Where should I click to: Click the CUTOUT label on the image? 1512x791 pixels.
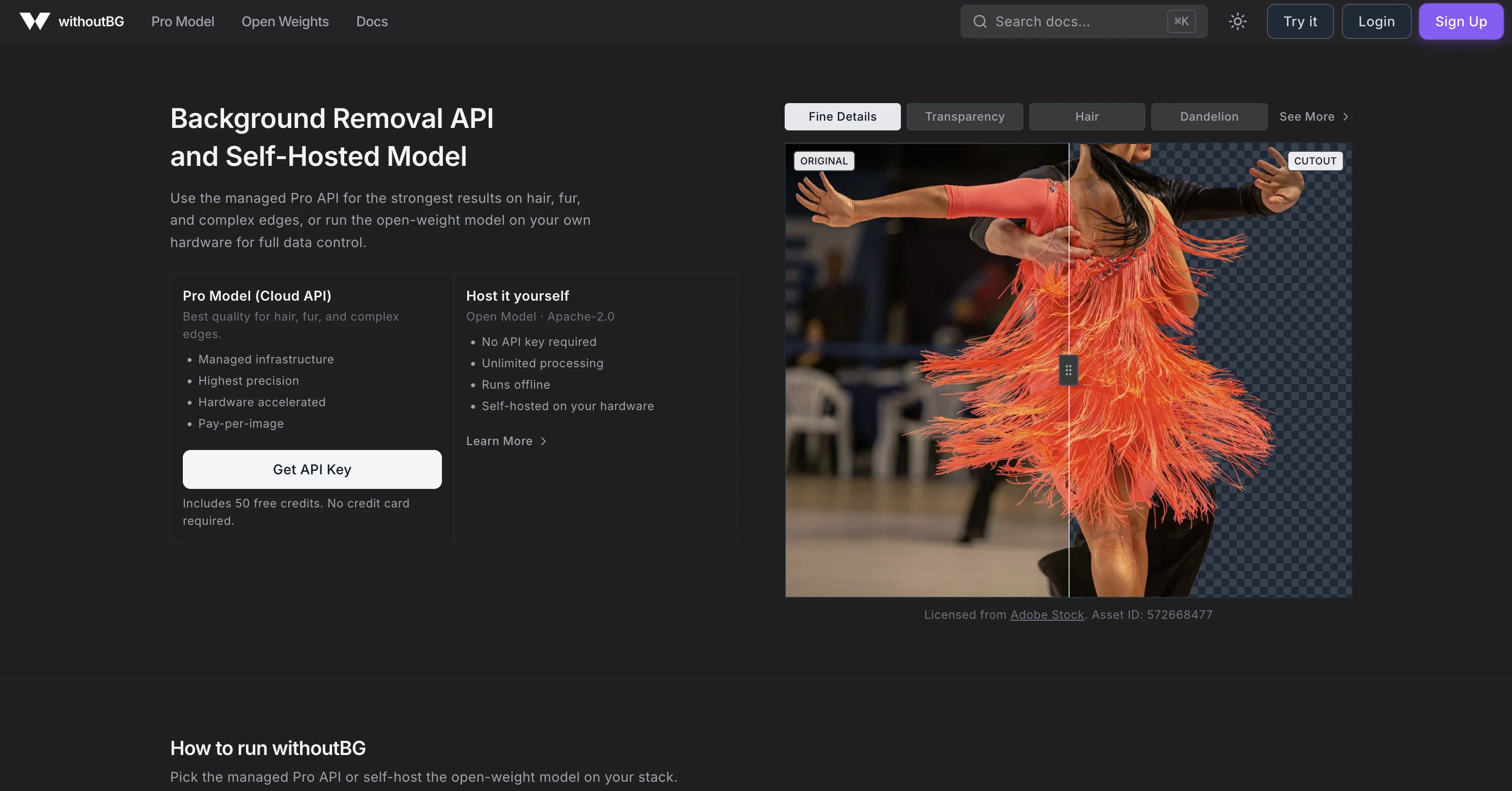(x=1315, y=161)
